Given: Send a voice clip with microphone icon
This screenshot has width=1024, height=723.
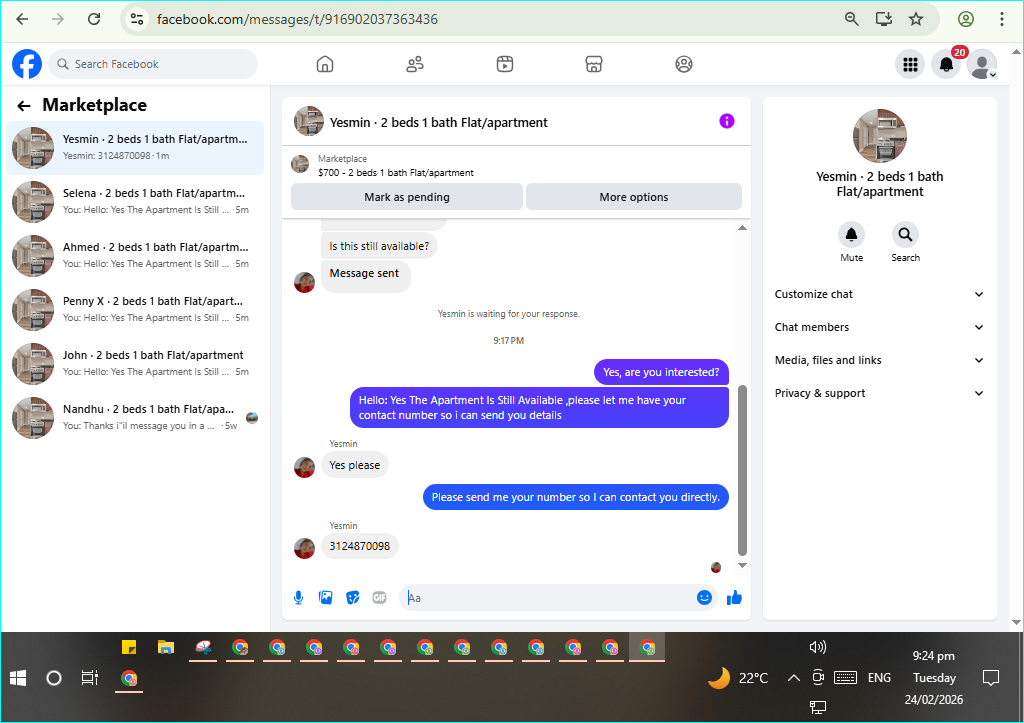Looking at the screenshot, I should click(298, 598).
